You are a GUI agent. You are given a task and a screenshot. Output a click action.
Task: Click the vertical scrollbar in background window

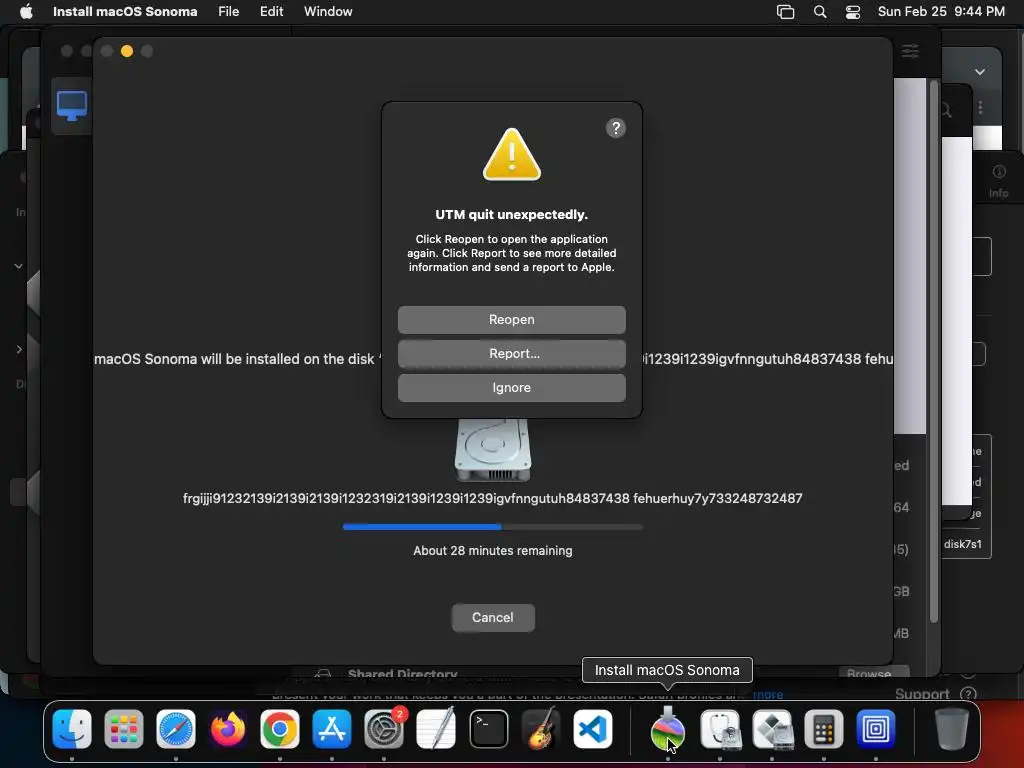coord(934,350)
